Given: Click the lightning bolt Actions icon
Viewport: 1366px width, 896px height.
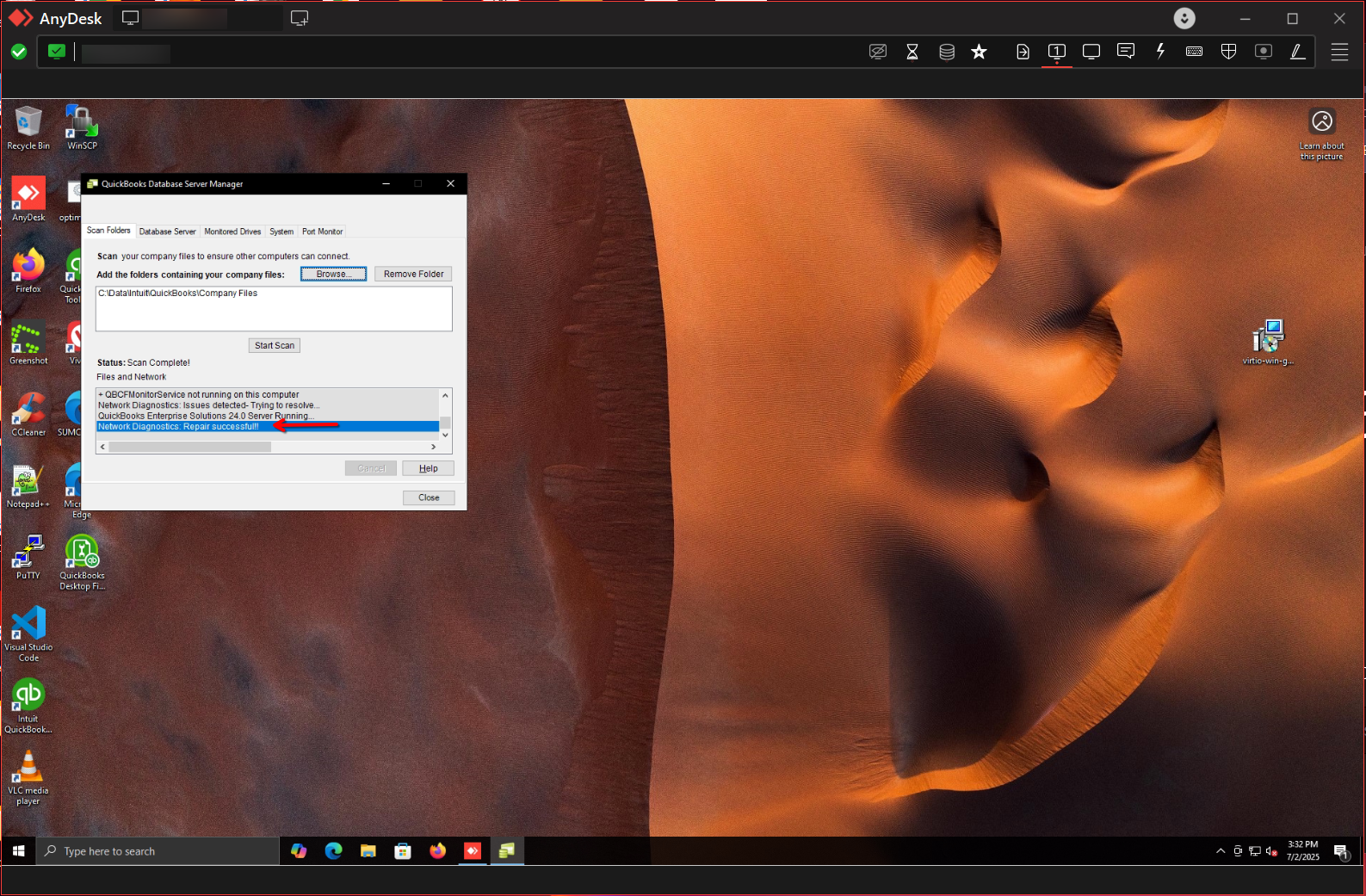Looking at the screenshot, I should (x=1160, y=52).
